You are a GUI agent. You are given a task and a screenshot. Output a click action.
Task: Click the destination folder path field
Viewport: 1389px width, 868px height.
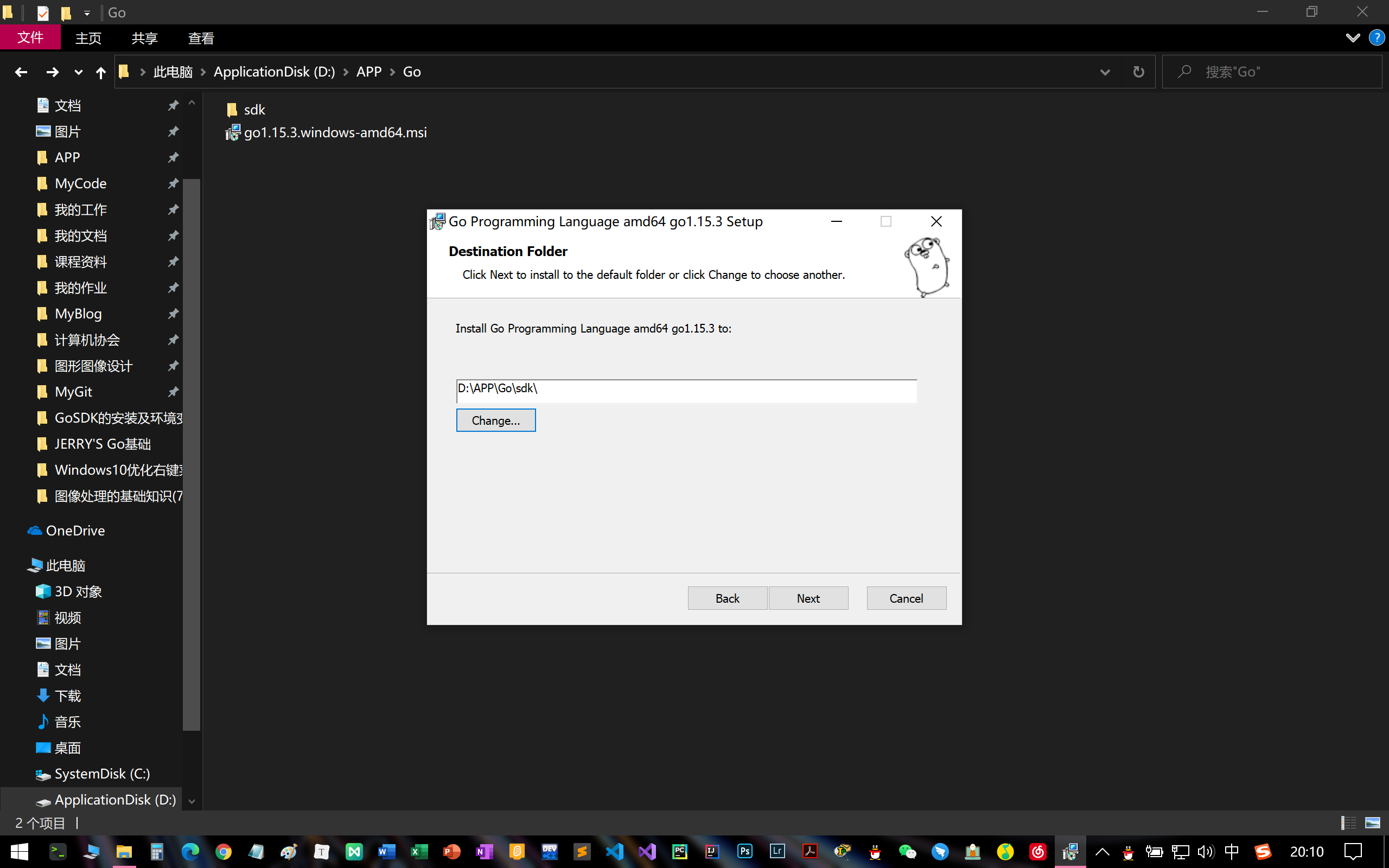coord(686,391)
